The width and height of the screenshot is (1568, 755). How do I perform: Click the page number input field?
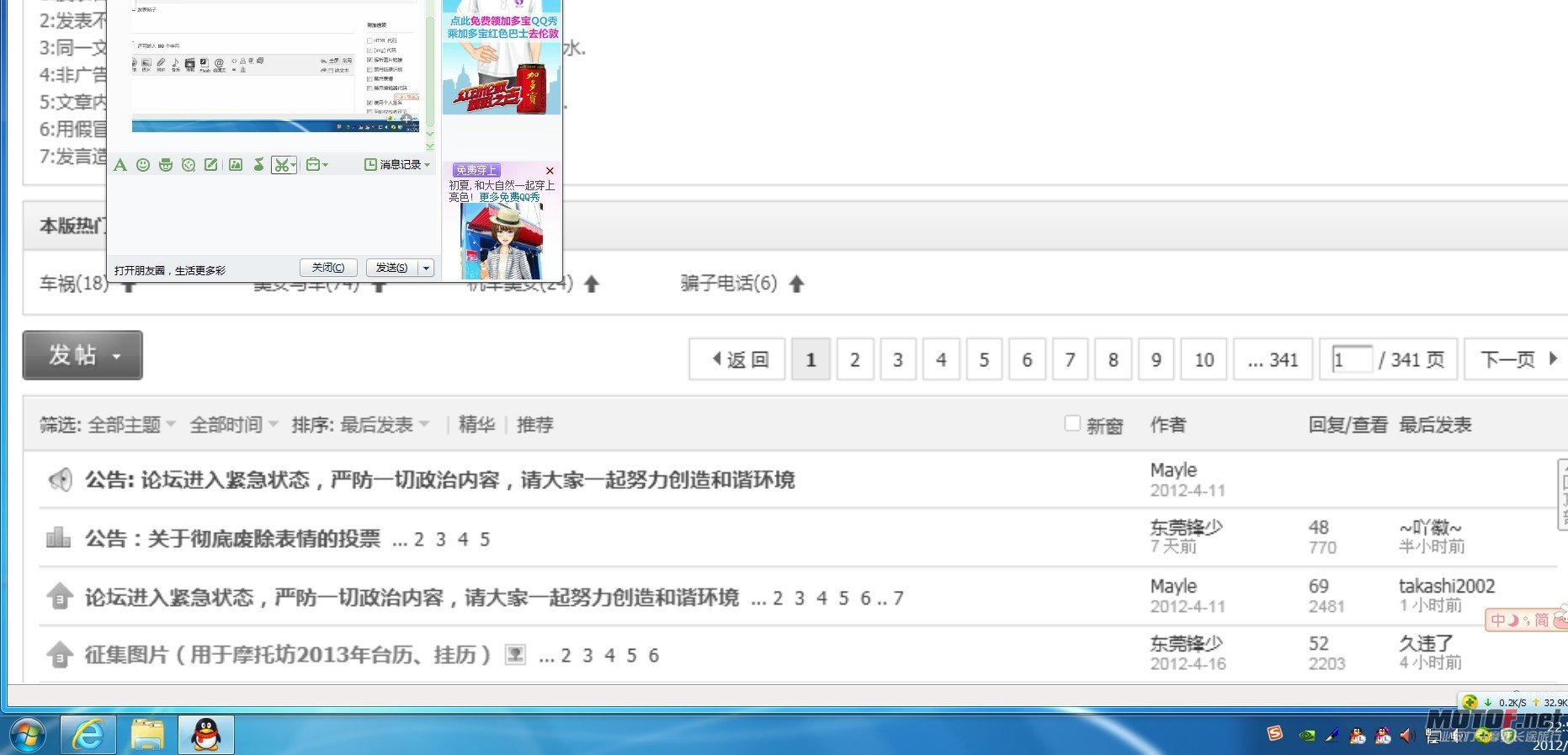(x=1352, y=360)
